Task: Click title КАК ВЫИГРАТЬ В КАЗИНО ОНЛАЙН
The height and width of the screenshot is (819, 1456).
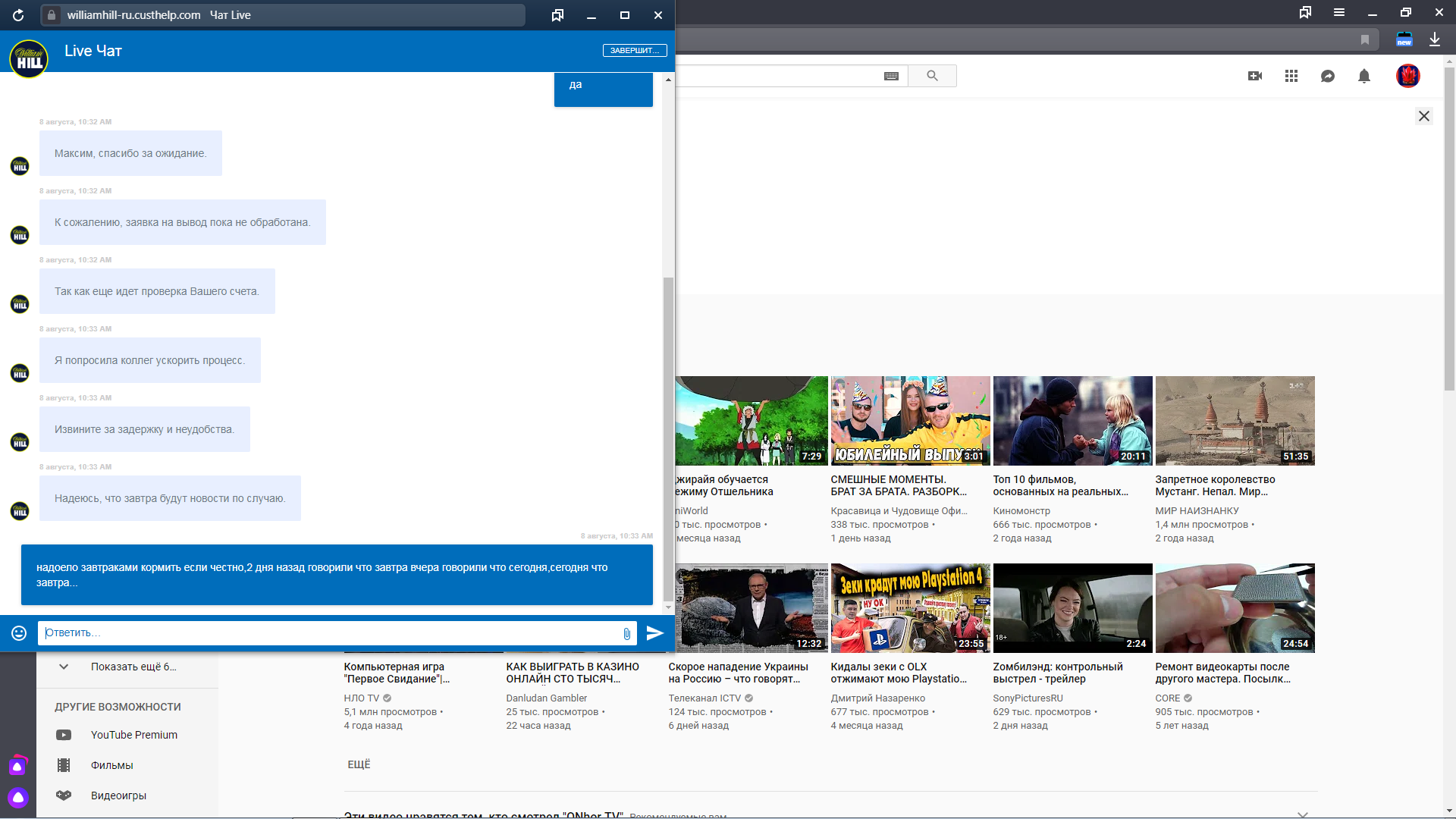Action: (573, 673)
